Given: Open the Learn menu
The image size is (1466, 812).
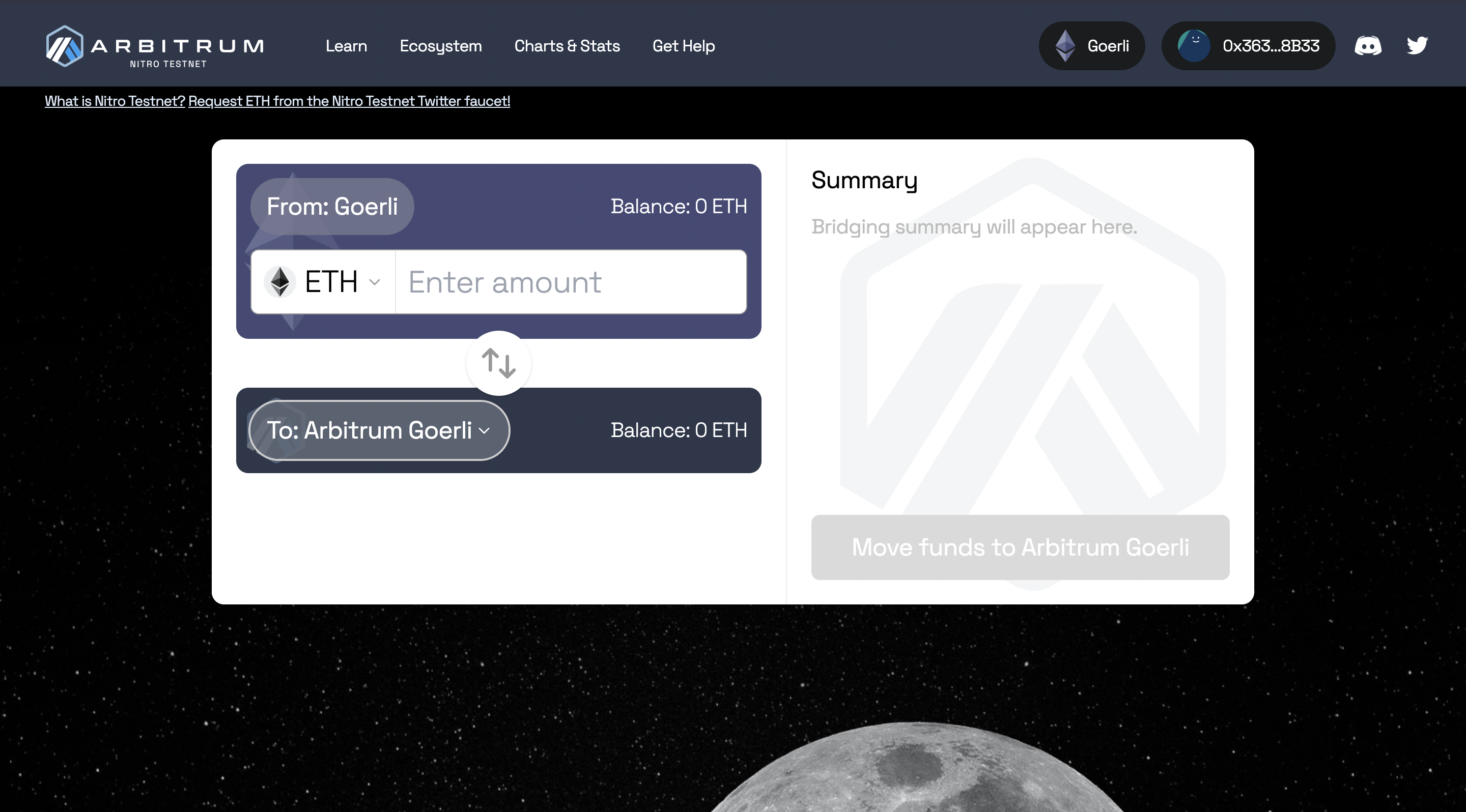Looking at the screenshot, I should point(346,45).
